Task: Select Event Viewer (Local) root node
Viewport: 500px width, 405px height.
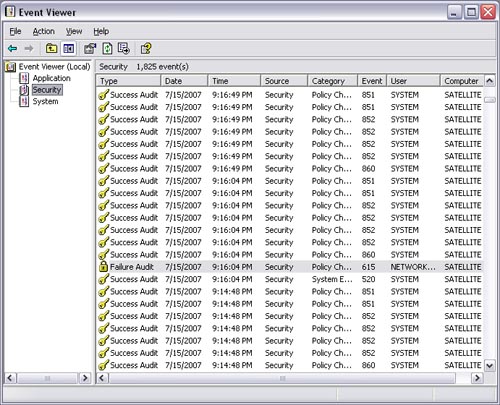Action: (54, 67)
